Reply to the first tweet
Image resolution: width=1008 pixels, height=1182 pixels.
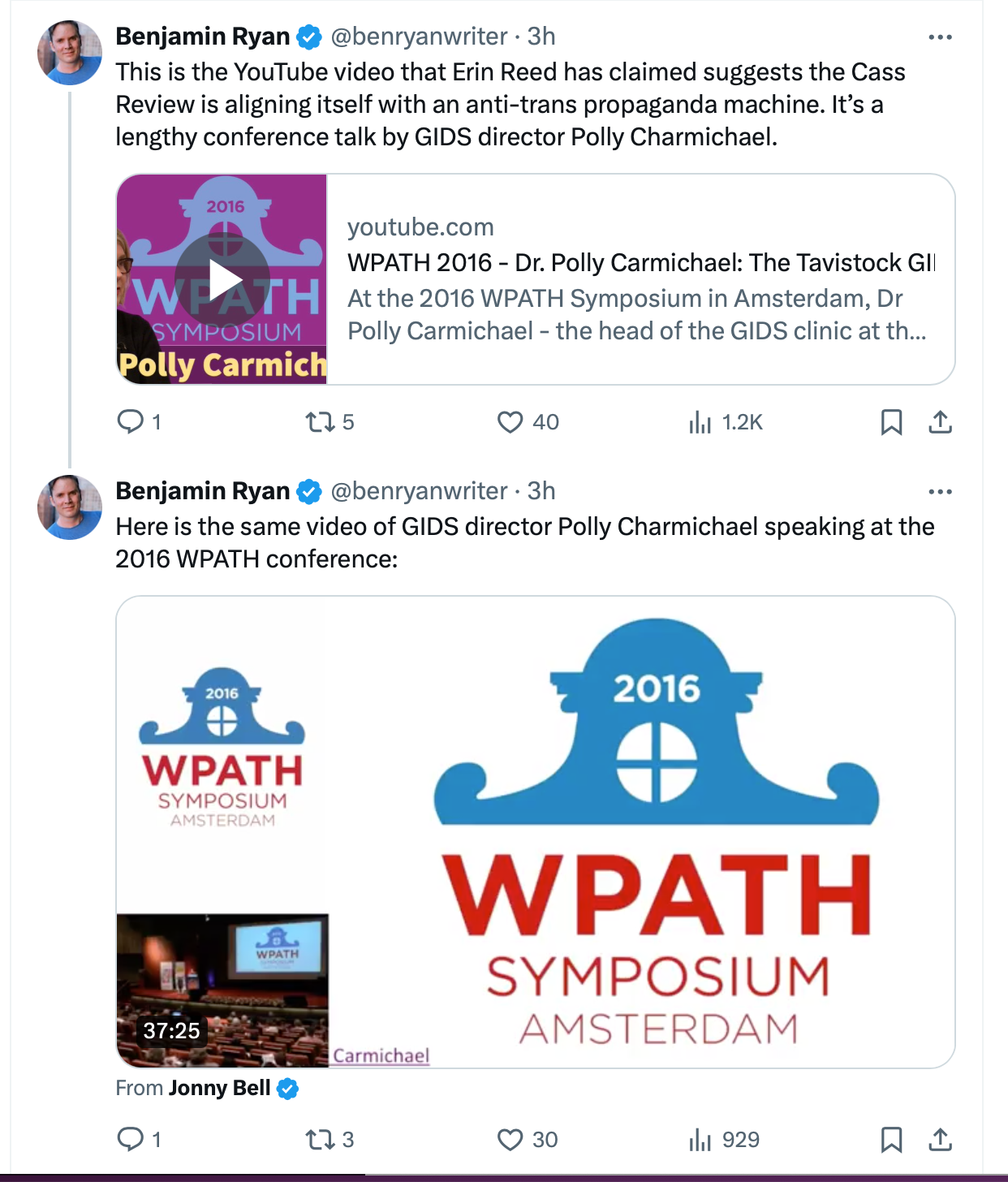pyautogui.click(x=139, y=421)
